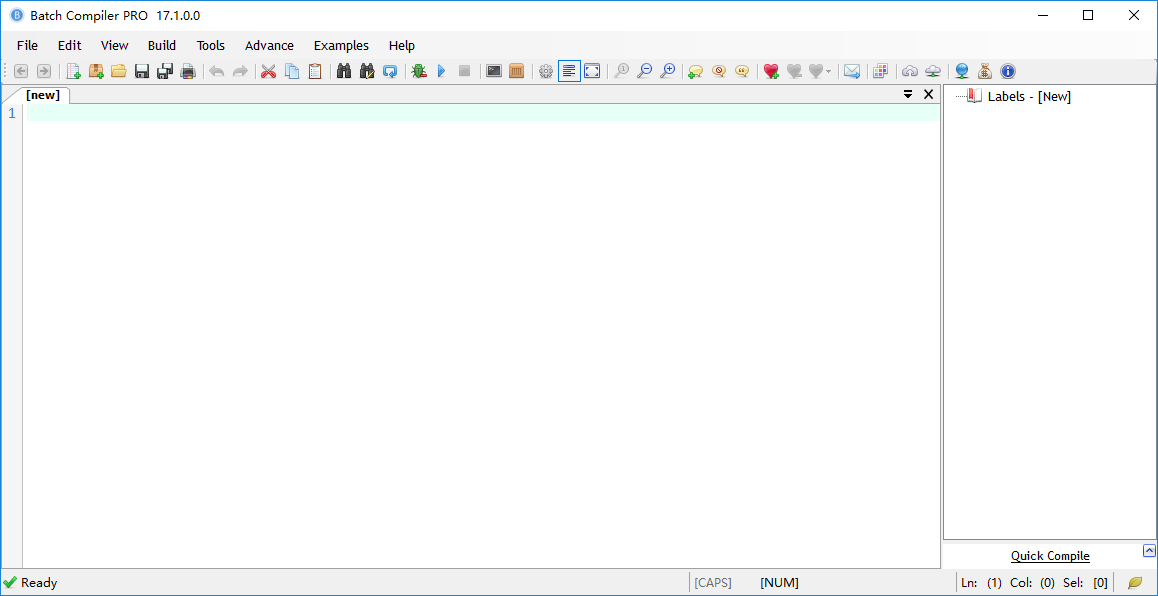The width and height of the screenshot is (1158, 596).
Task: Zoom out with the minus magnifier
Action: point(644,72)
